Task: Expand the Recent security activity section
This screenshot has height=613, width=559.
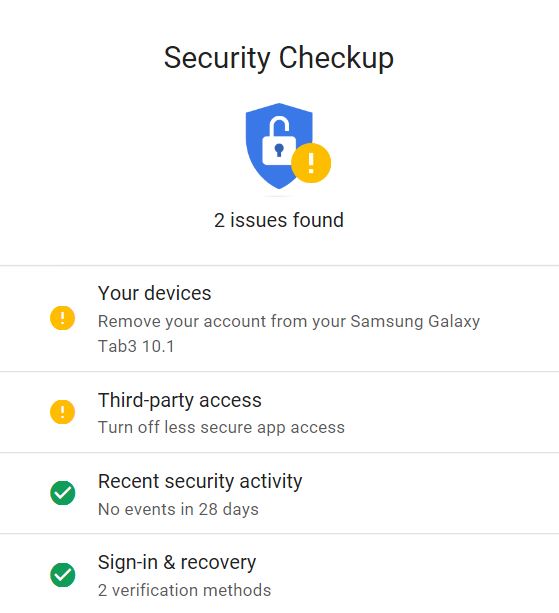Action: coord(280,493)
